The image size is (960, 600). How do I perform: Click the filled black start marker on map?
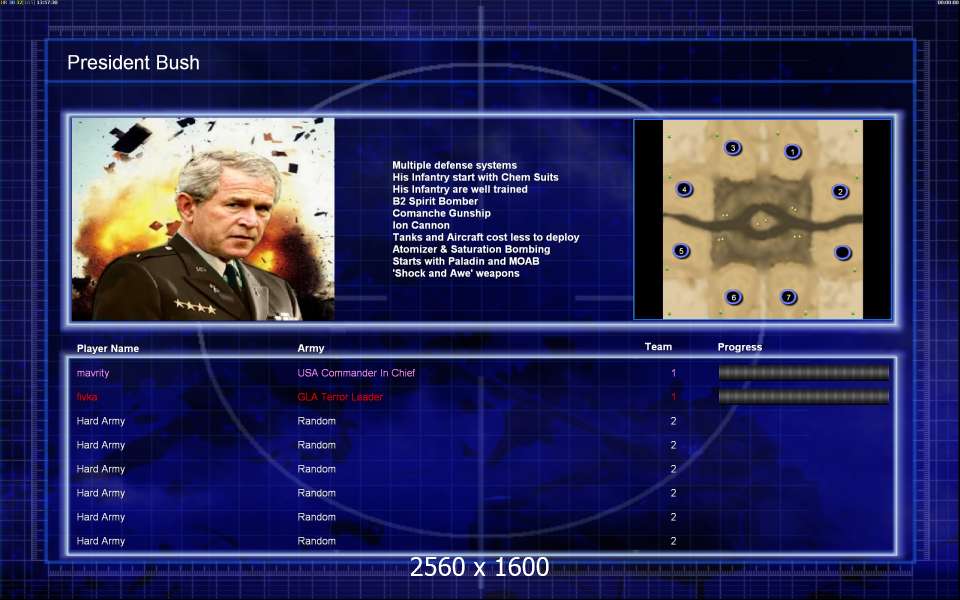tap(842, 252)
